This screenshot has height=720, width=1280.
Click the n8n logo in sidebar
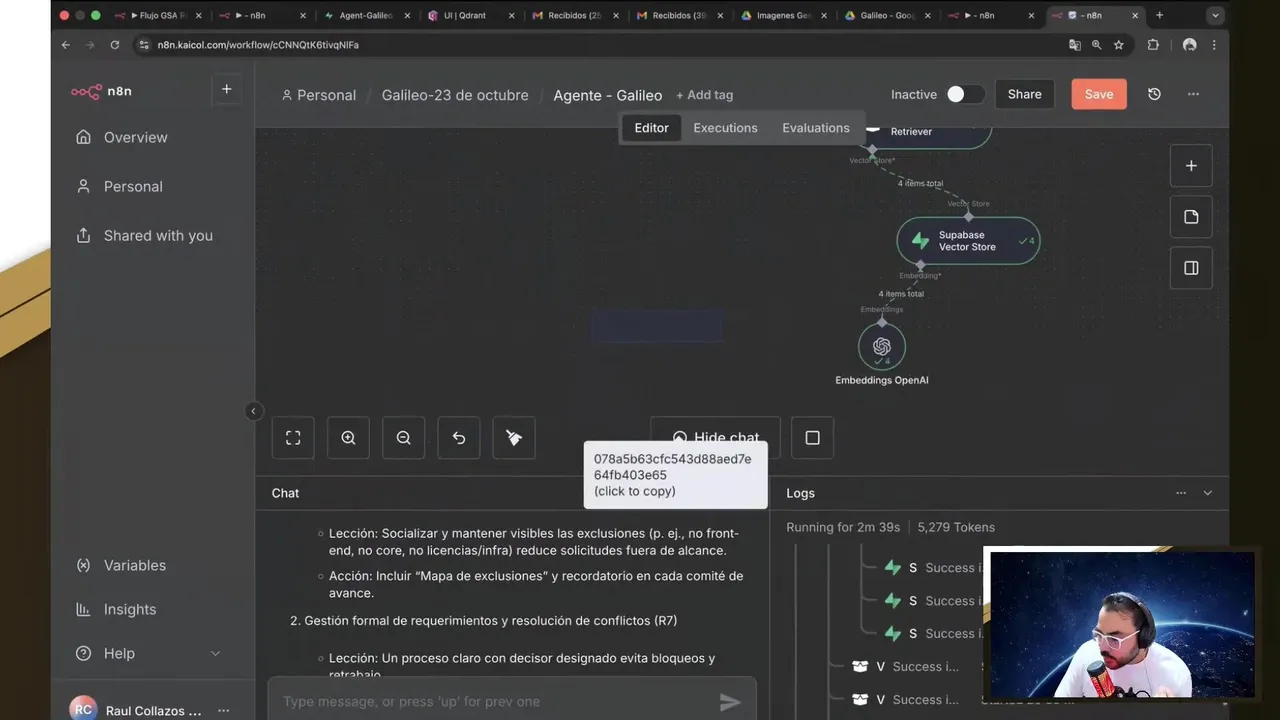pyautogui.click(x=101, y=91)
